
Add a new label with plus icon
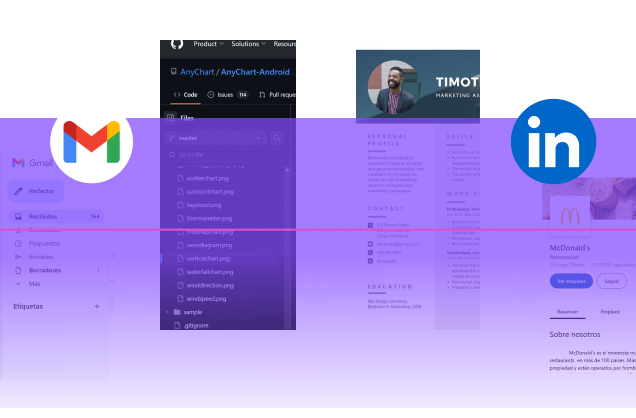pyautogui.click(x=97, y=306)
